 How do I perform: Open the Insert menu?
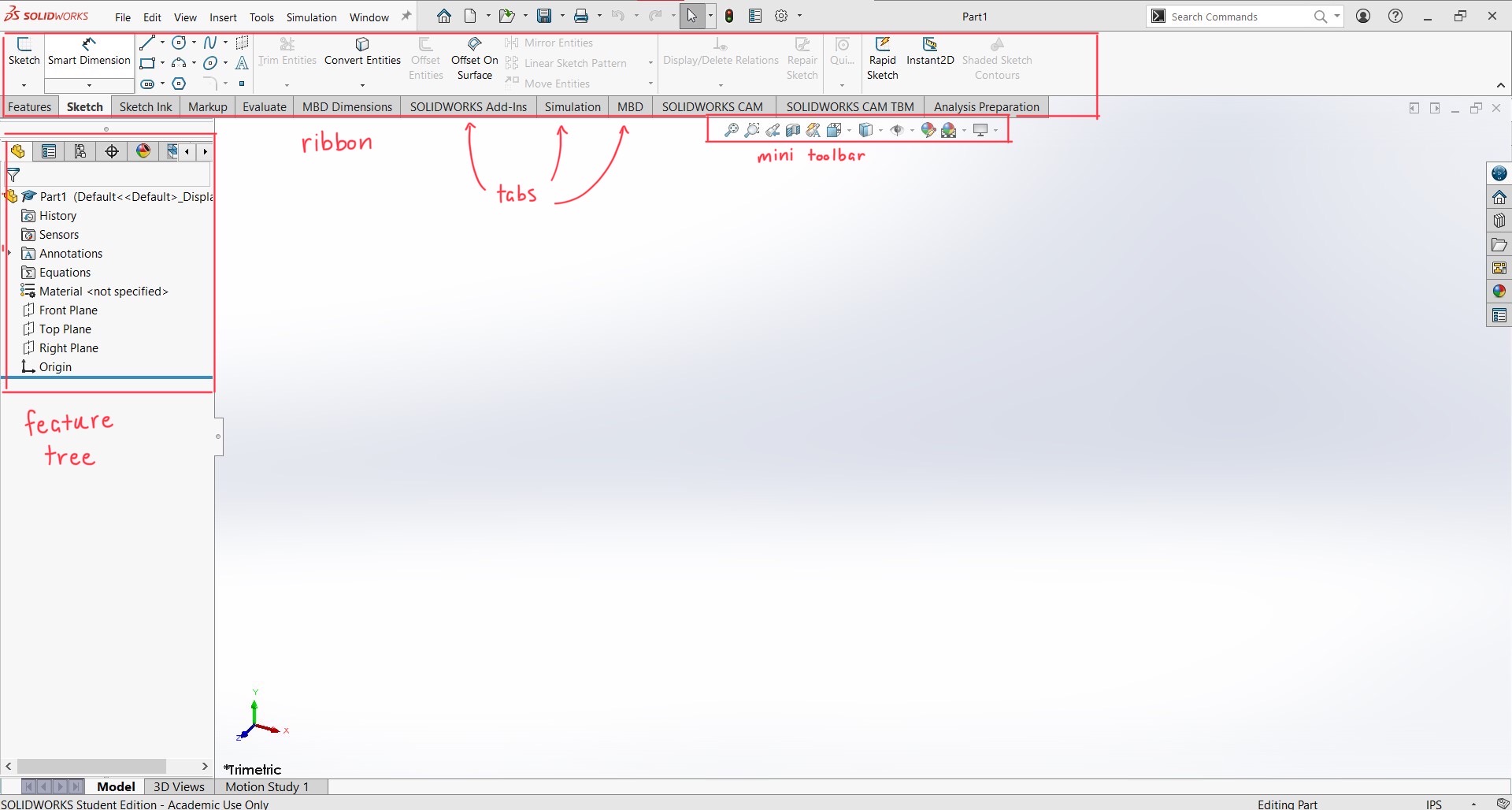point(223,17)
